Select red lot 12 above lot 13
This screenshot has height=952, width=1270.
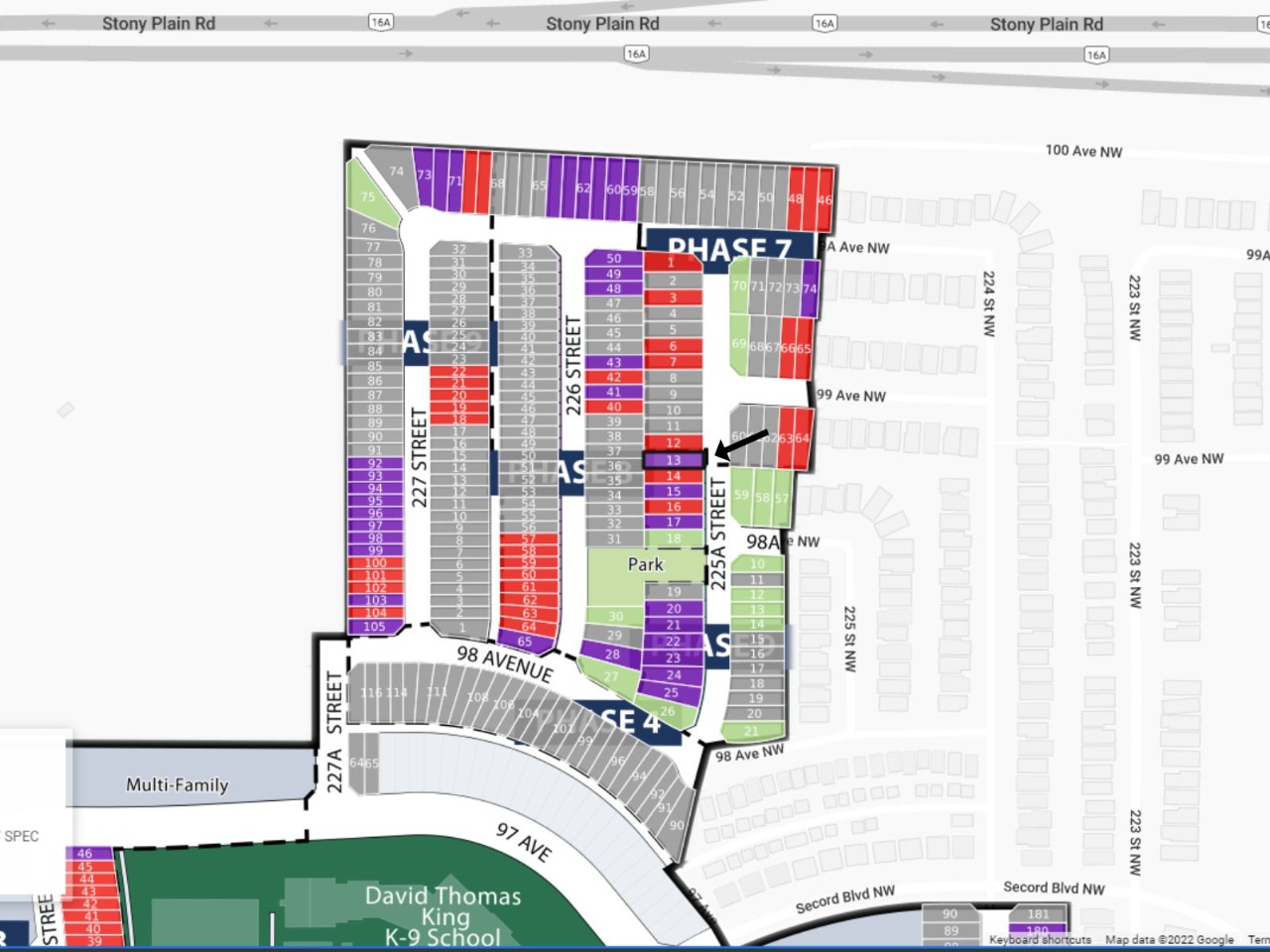[674, 443]
